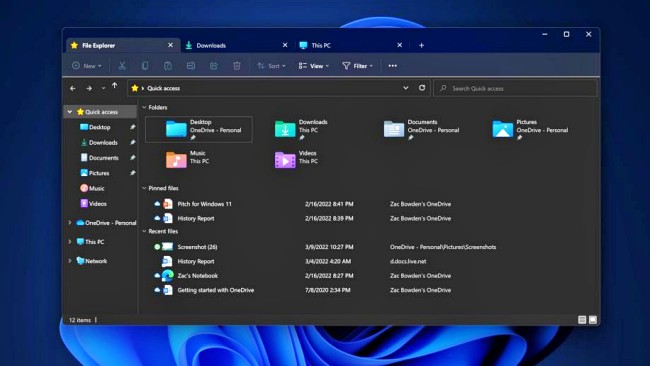
Task: Go forward with the right arrow
Action: pyautogui.click(x=89, y=88)
